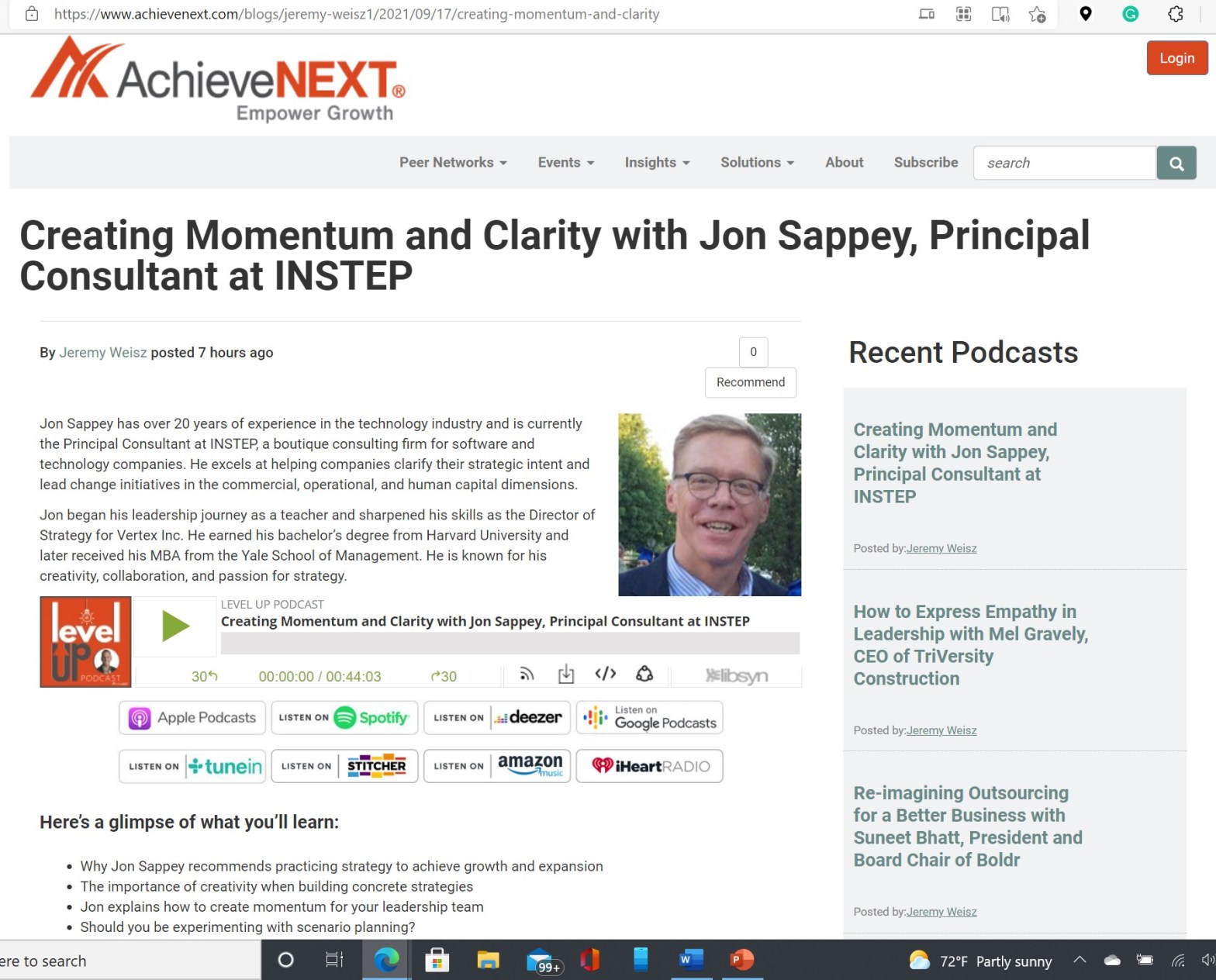
Task: Skip forward 30 seconds in podcast
Action: click(x=444, y=676)
